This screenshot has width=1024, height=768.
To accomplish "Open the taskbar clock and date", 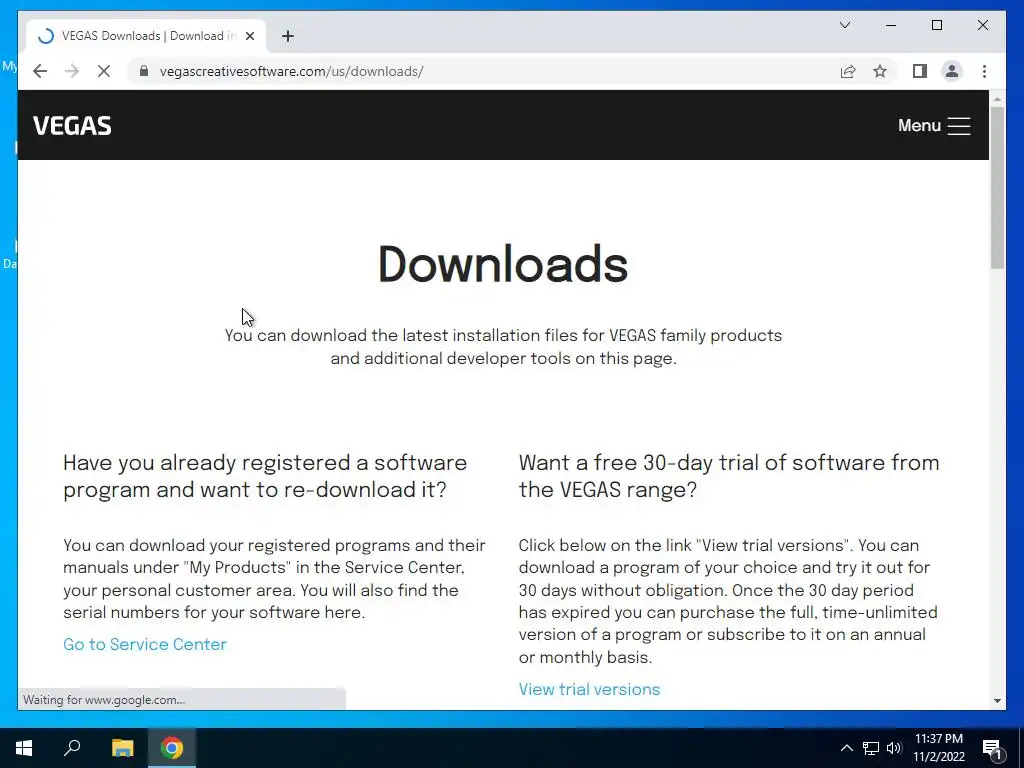I will (x=938, y=748).
